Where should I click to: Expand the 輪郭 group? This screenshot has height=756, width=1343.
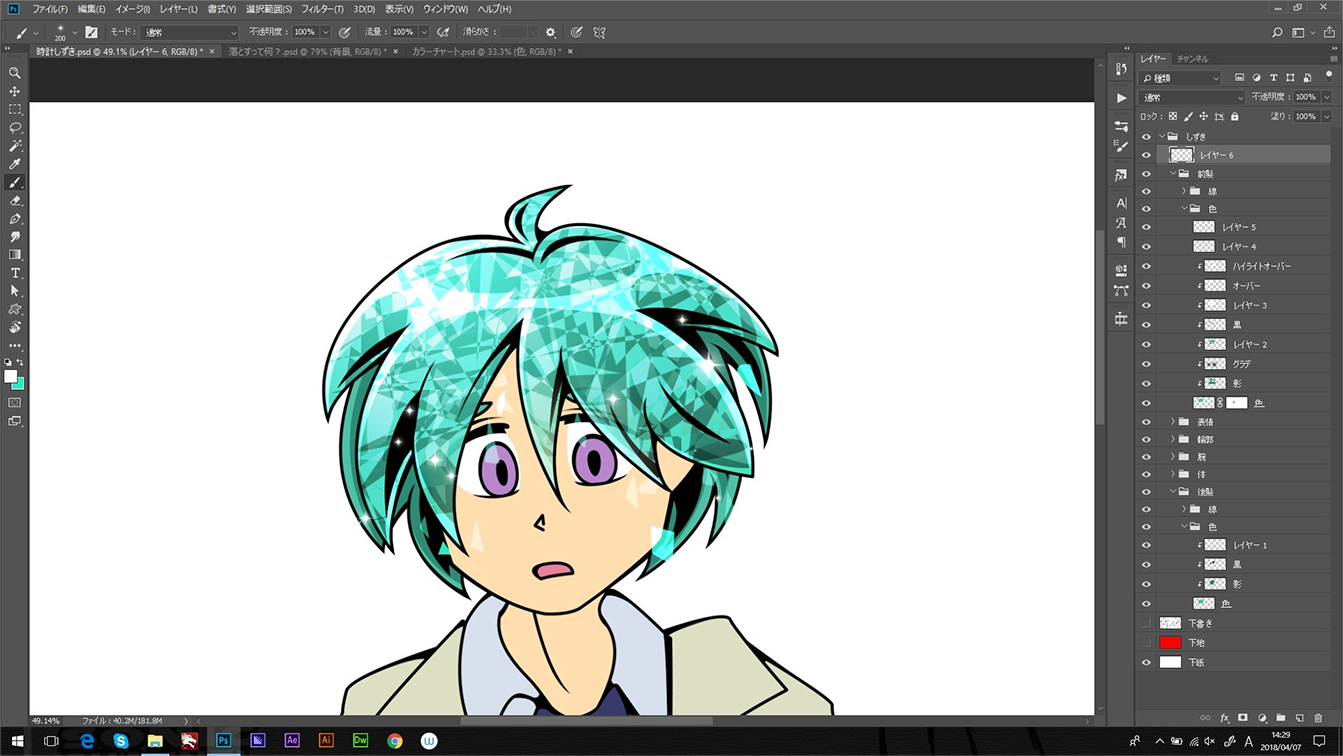point(1173,439)
